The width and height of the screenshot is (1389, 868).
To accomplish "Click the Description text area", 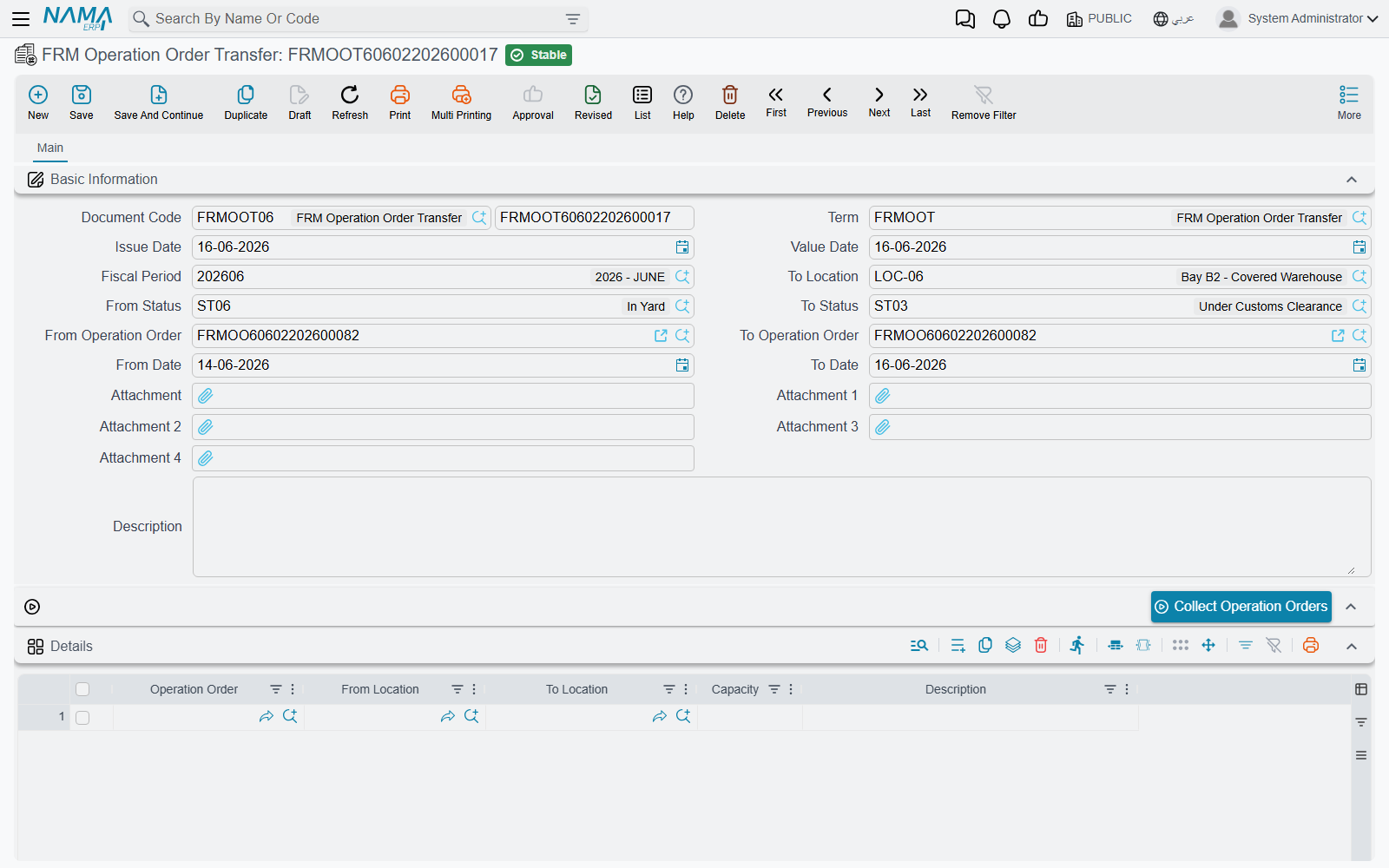I will (x=781, y=527).
